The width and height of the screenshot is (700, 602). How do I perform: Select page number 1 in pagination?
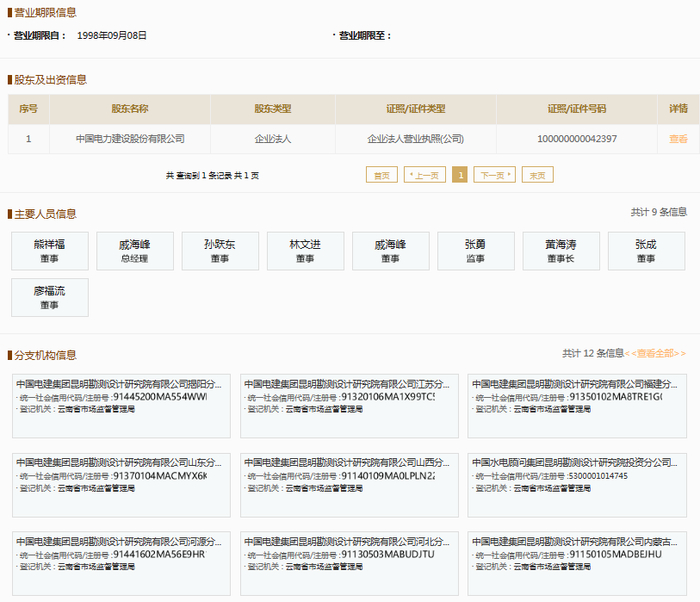click(460, 175)
